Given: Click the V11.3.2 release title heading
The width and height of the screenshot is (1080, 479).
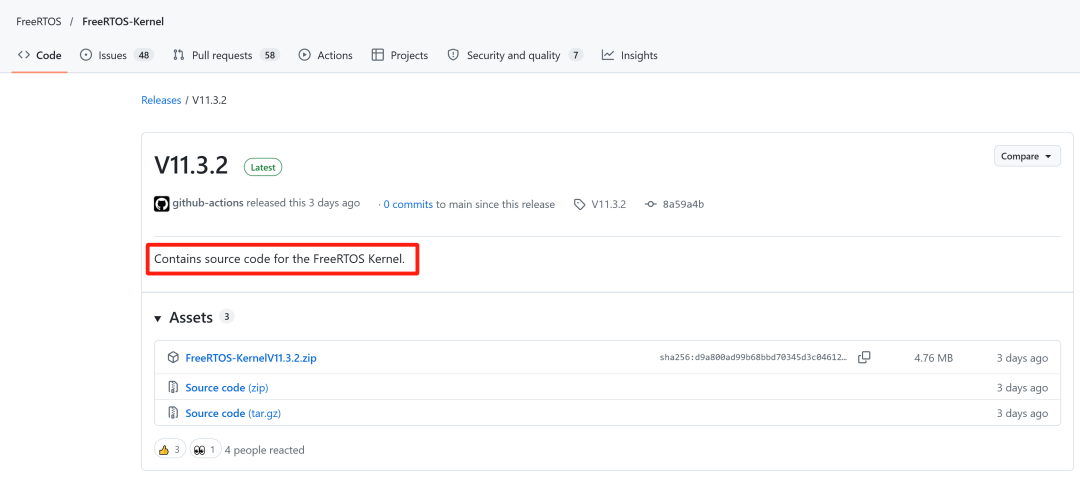Looking at the screenshot, I should (193, 166).
